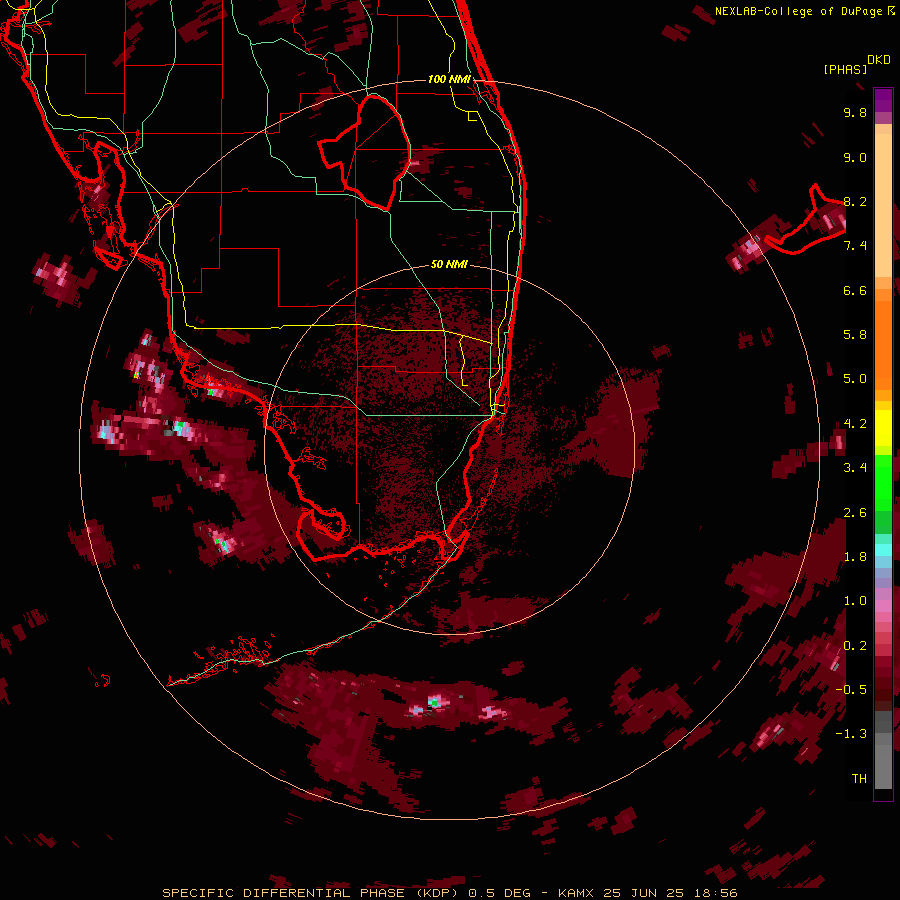Select the "[PHAS]" legend unit label
900x900 pixels.
coord(845,70)
